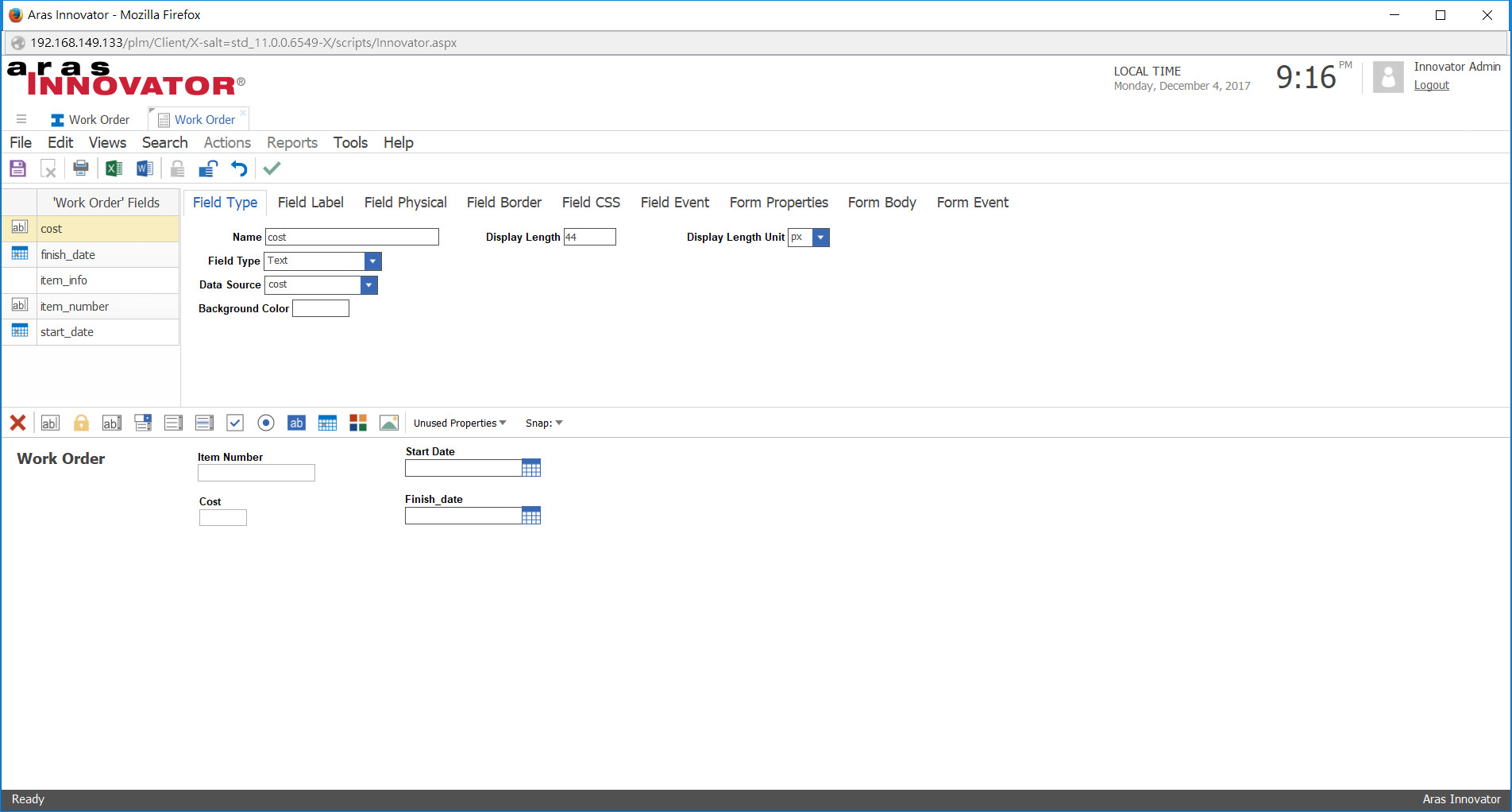Screen dimensions: 1512x812
Task: Add a listbox field with the list icon
Action: point(173,423)
